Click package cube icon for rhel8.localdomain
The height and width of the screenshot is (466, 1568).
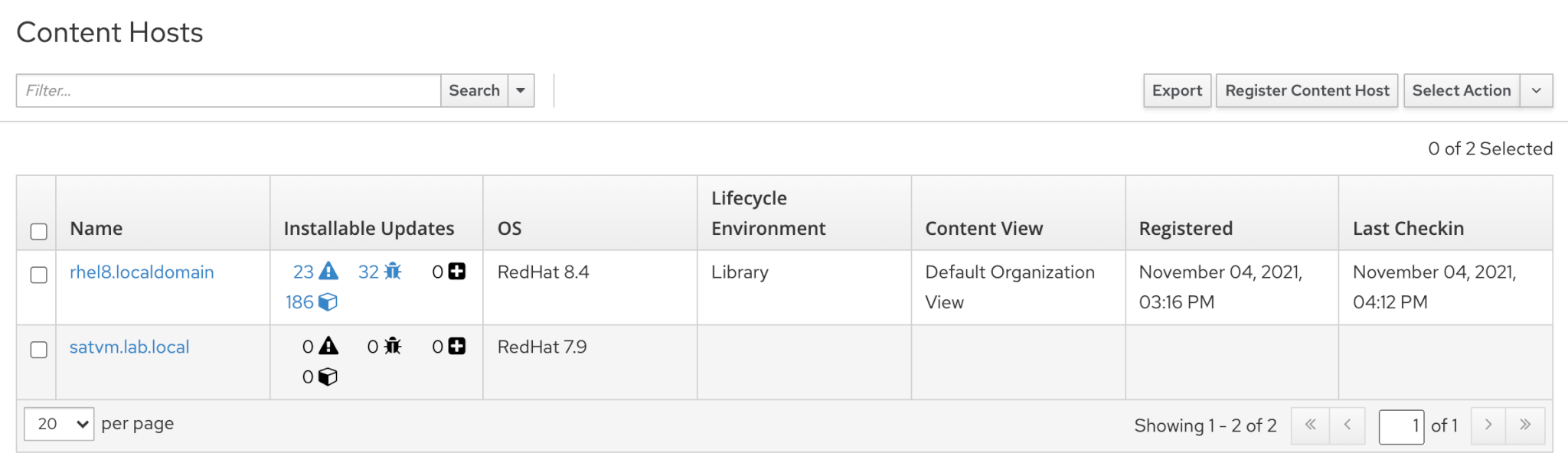pyautogui.click(x=328, y=302)
